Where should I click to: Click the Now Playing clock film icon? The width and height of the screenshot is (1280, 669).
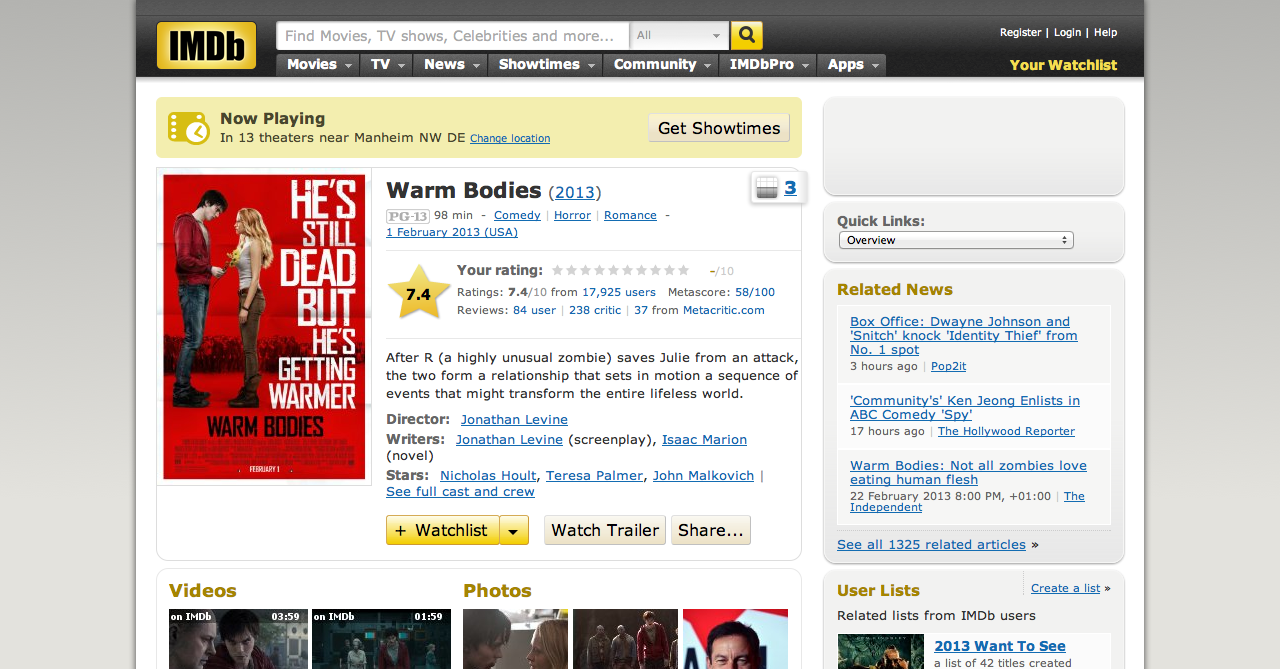tap(189, 128)
